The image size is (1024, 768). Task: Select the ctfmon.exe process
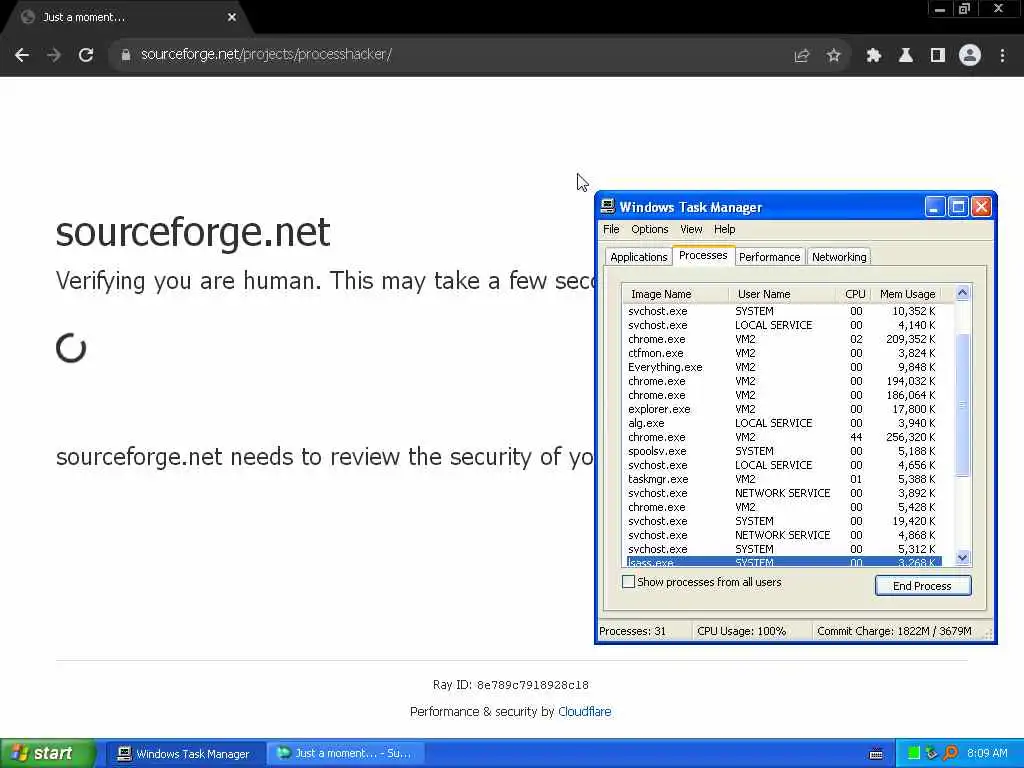[784, 353]
